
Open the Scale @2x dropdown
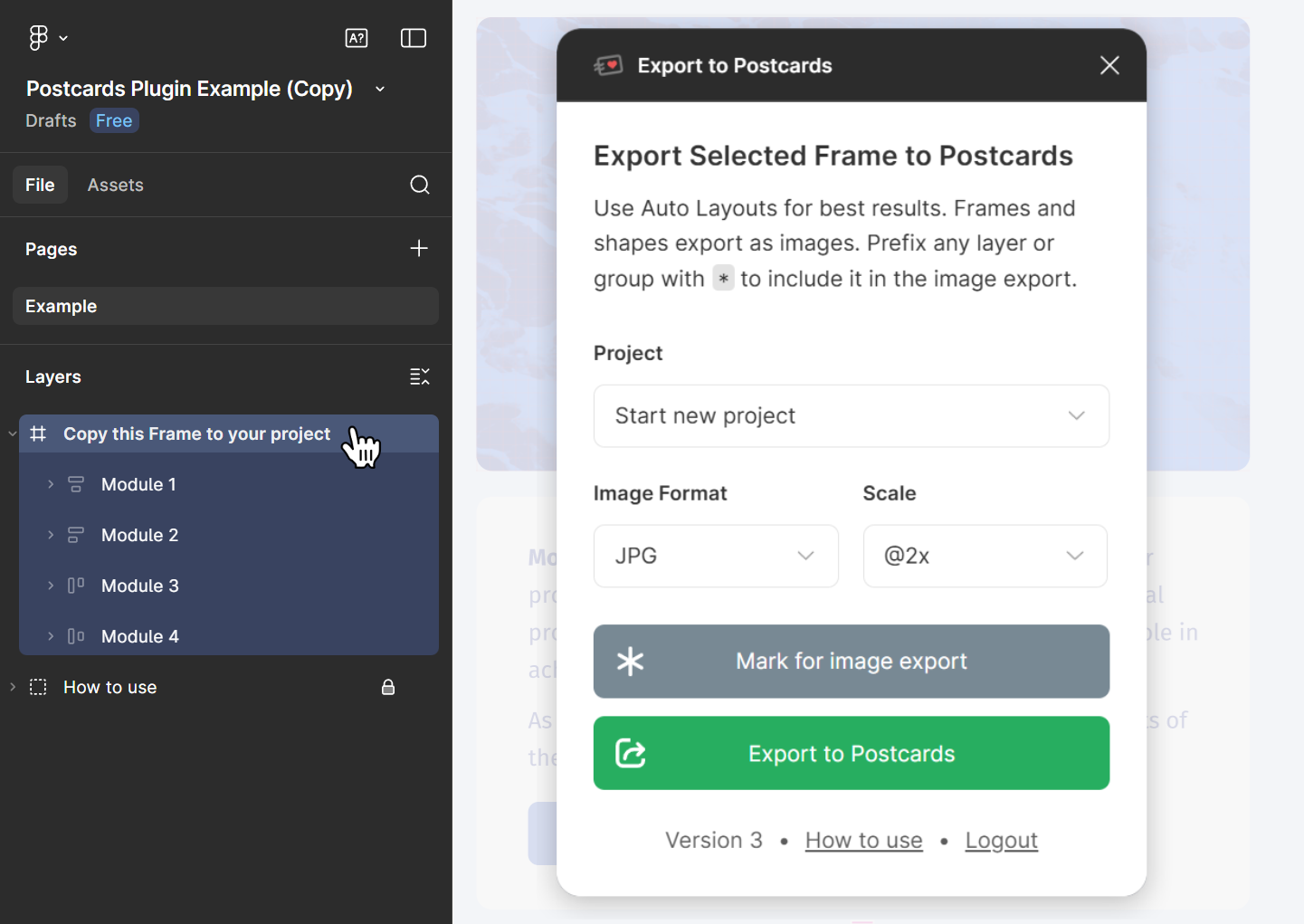[985, 556]
